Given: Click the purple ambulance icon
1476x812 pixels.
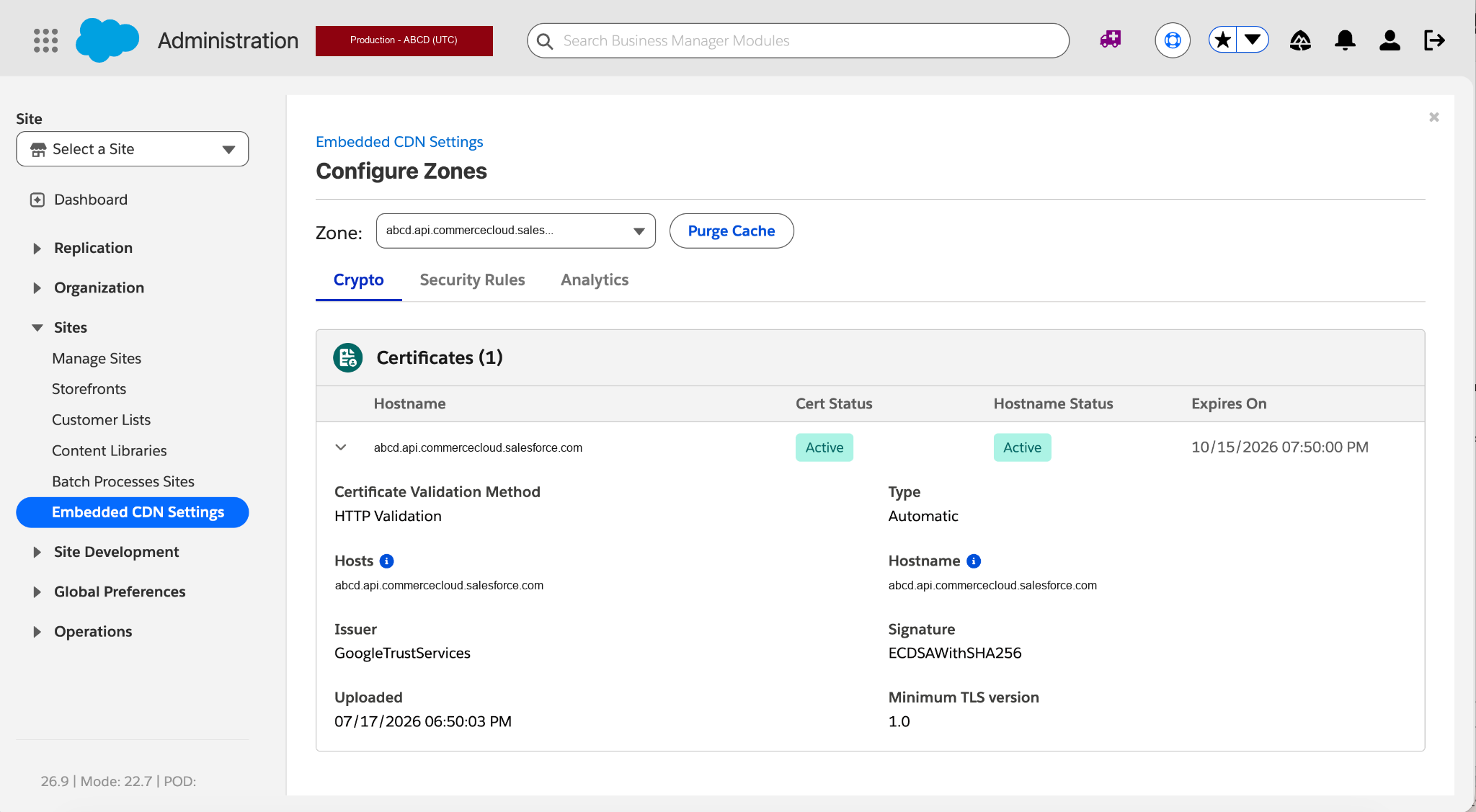Looking at the screenshot, I should (x=1111, y=40).
